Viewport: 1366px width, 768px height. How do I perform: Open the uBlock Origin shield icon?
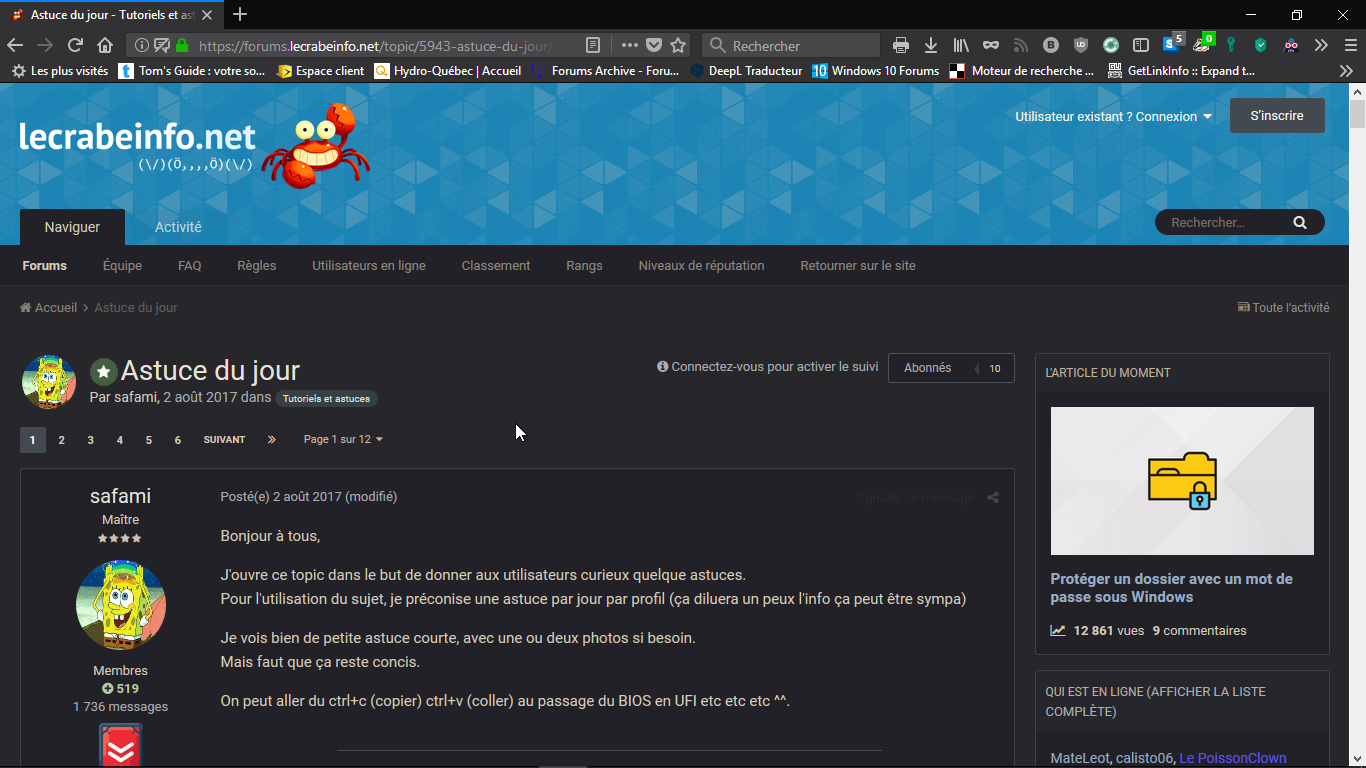pyautogui.click(x=1081, y=45)
